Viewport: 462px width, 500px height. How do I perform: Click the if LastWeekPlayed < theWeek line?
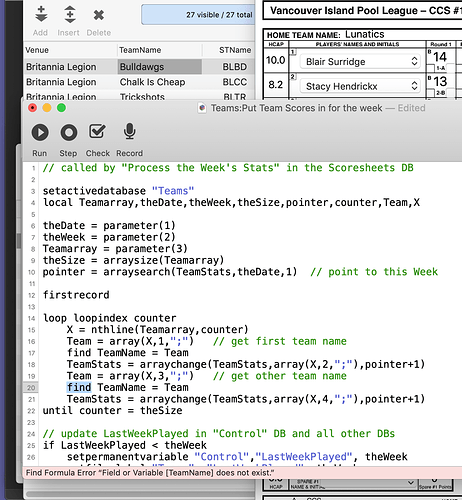tap(125, 445)
